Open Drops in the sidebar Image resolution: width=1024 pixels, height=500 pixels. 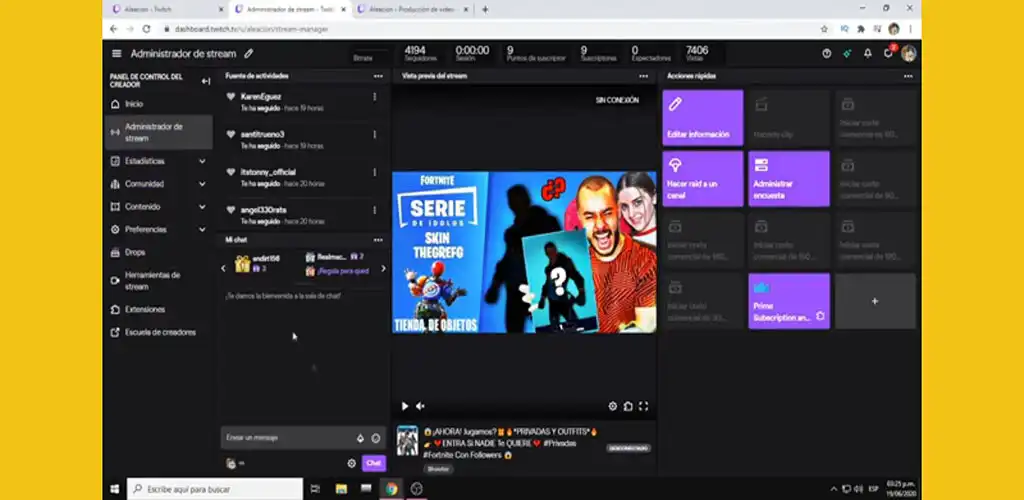coord(158,253)
